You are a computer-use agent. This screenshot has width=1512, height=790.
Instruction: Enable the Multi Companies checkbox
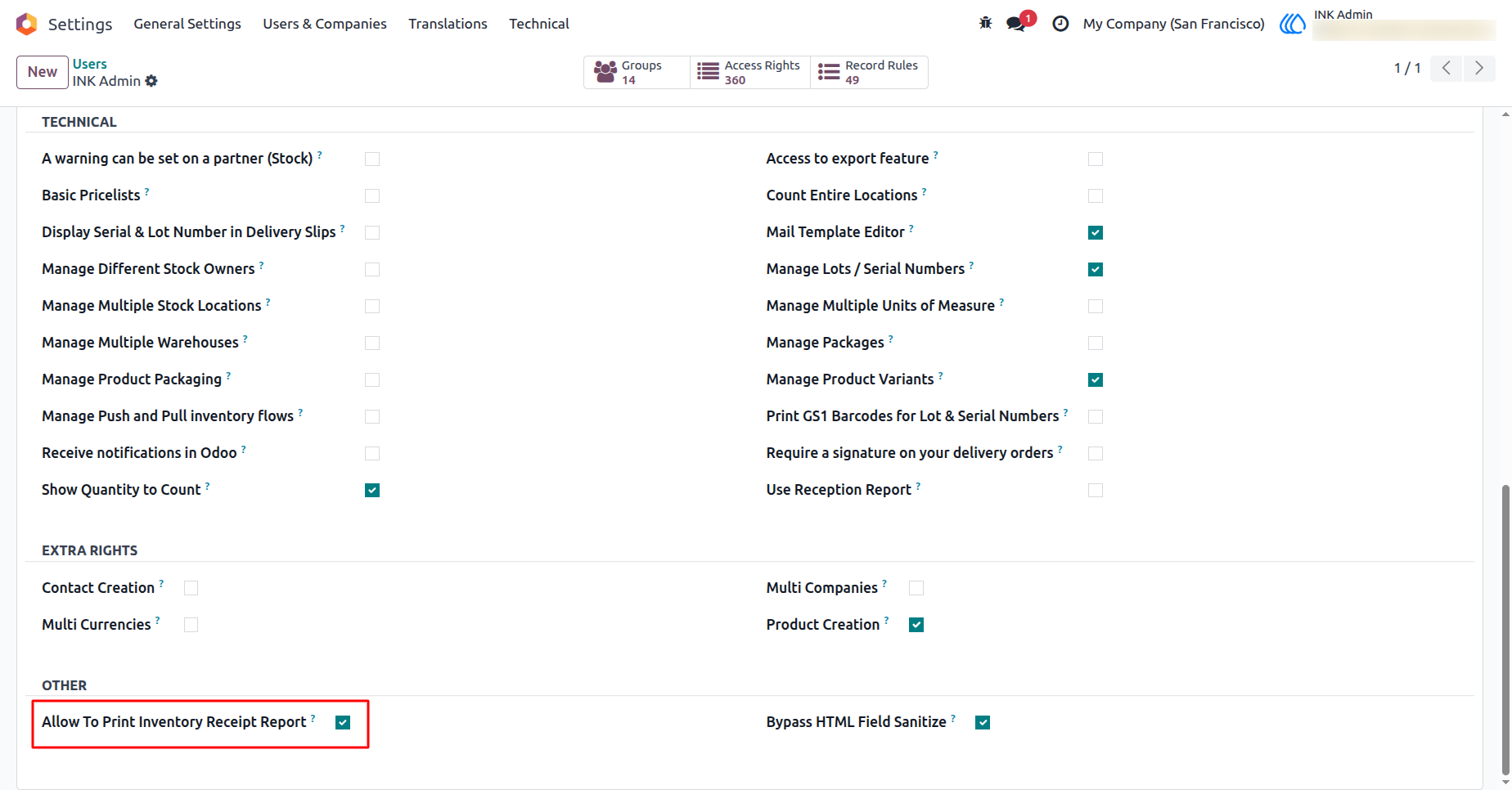pyautogui.click(x=916, y=588)
